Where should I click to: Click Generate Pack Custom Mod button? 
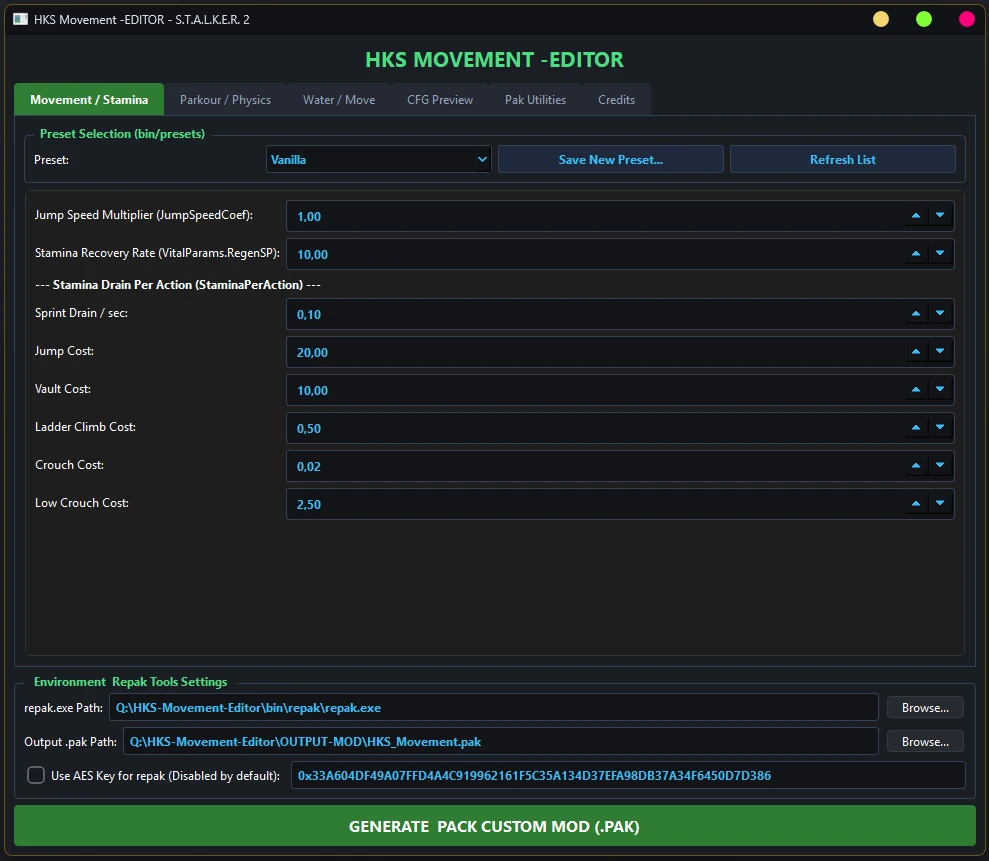coord(494,826)
